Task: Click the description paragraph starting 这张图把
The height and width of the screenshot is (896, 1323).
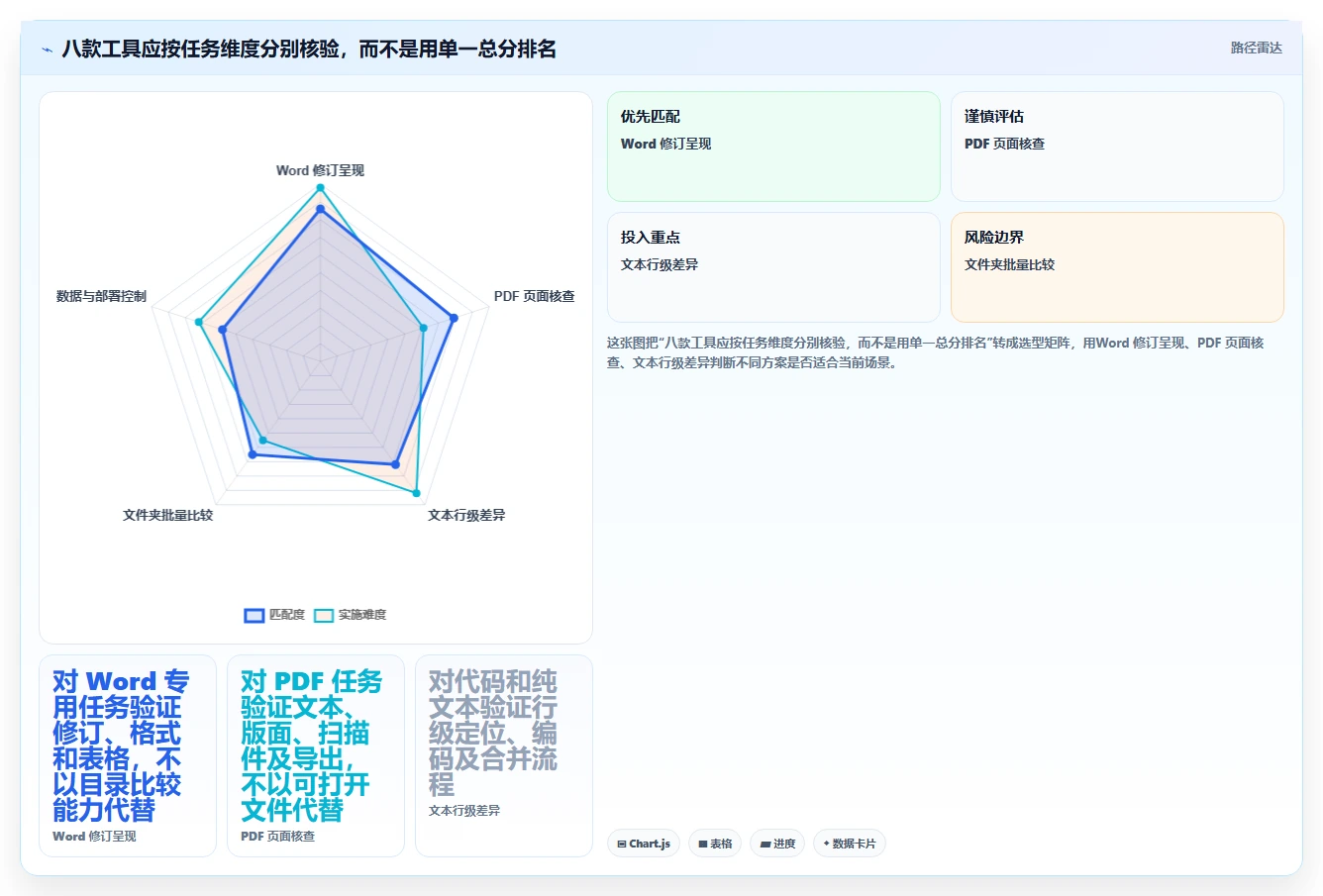Action: coord(935,352)
